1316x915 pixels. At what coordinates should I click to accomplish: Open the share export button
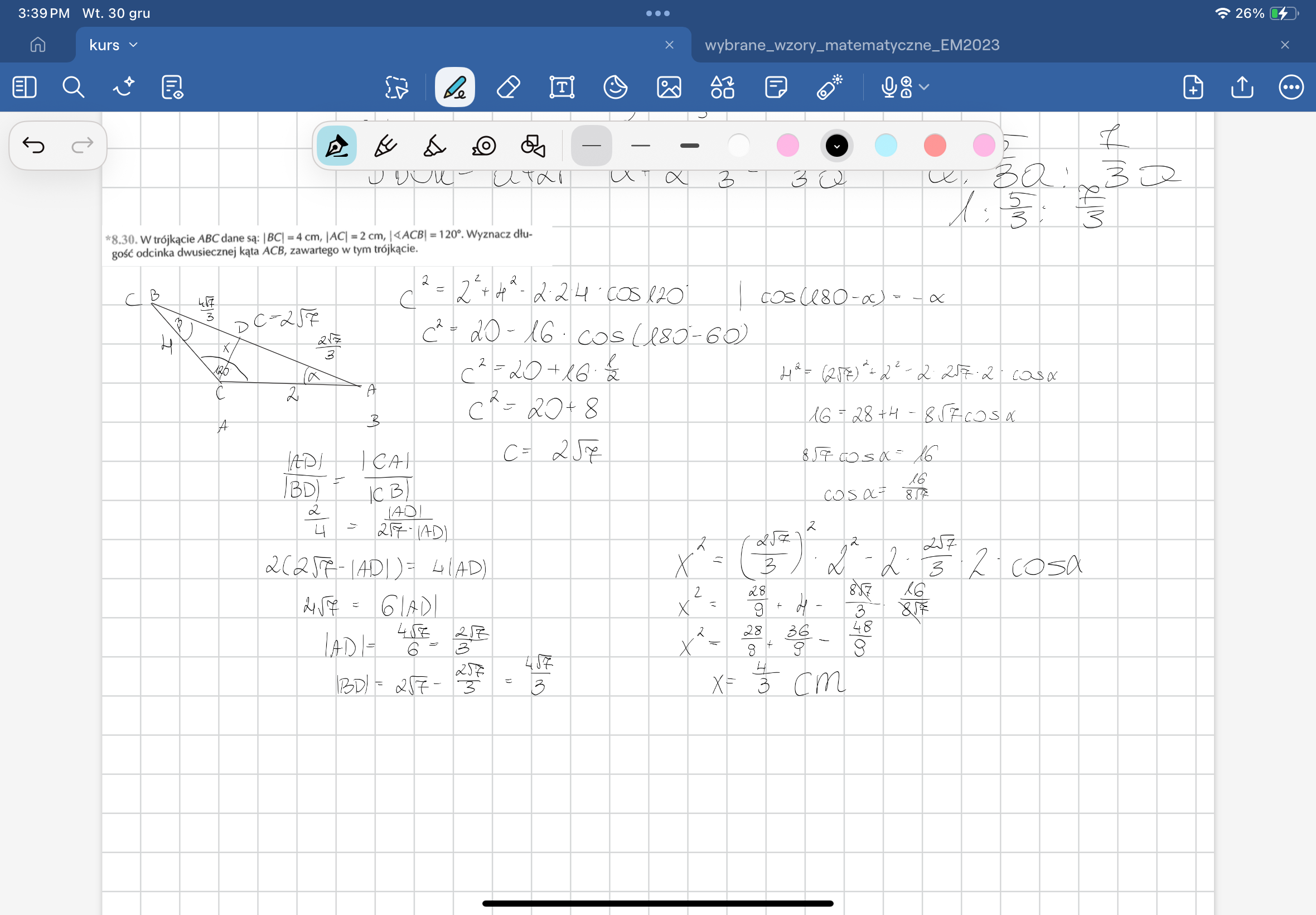coord(1241,87)
